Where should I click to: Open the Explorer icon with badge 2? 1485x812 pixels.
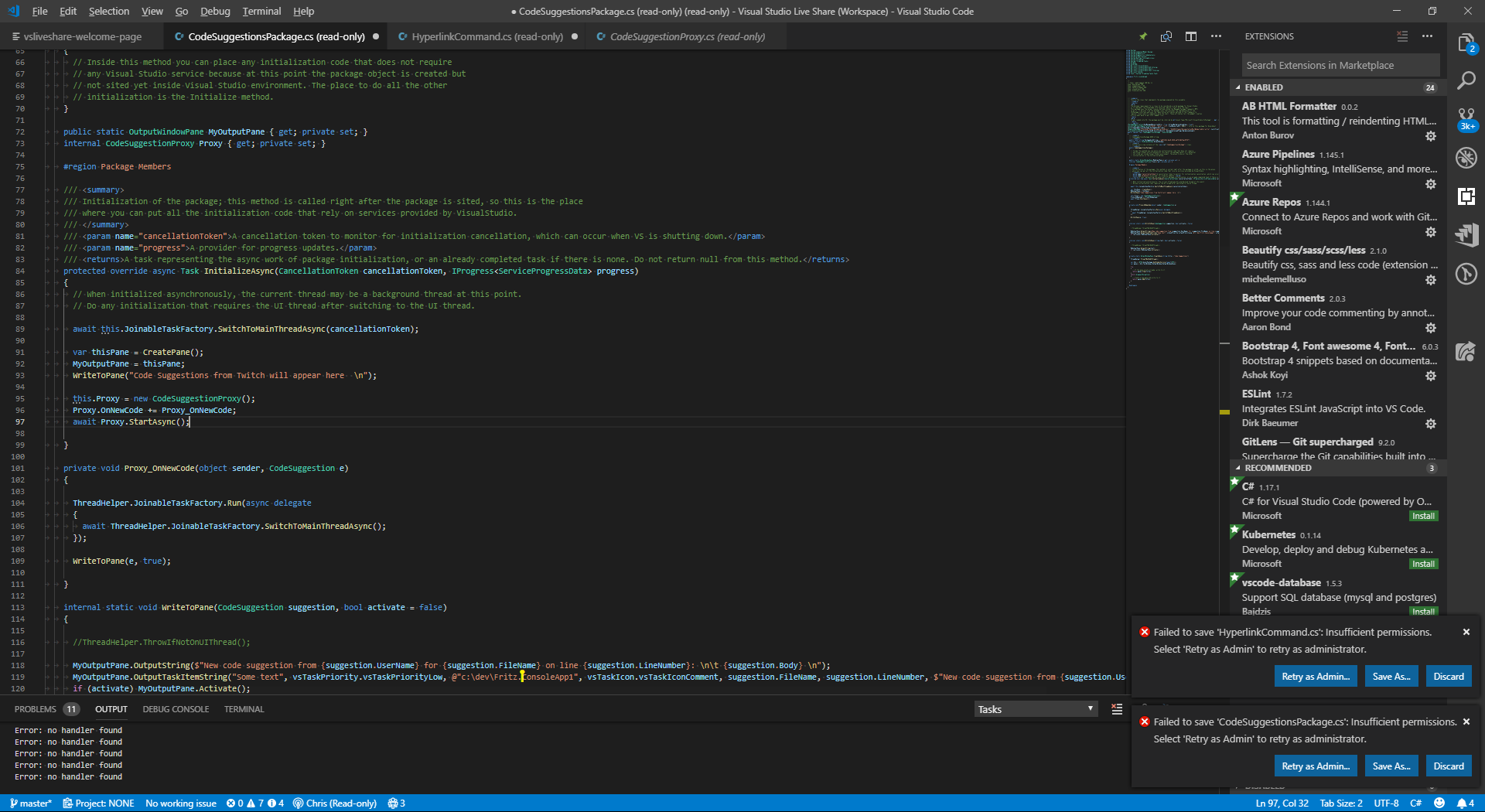1466,45
